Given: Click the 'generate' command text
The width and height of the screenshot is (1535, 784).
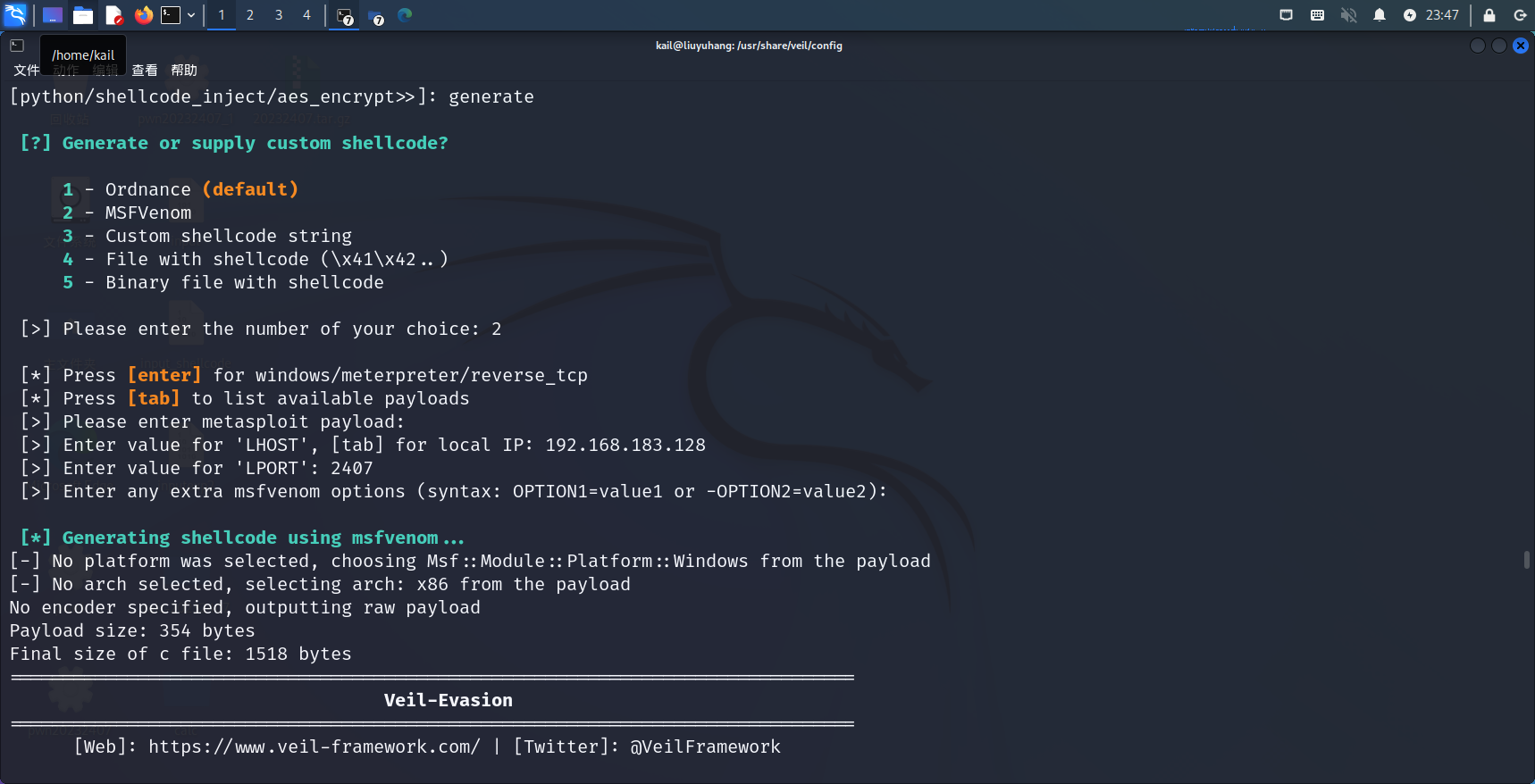Looking at the screenshot, I should (491, 96).
